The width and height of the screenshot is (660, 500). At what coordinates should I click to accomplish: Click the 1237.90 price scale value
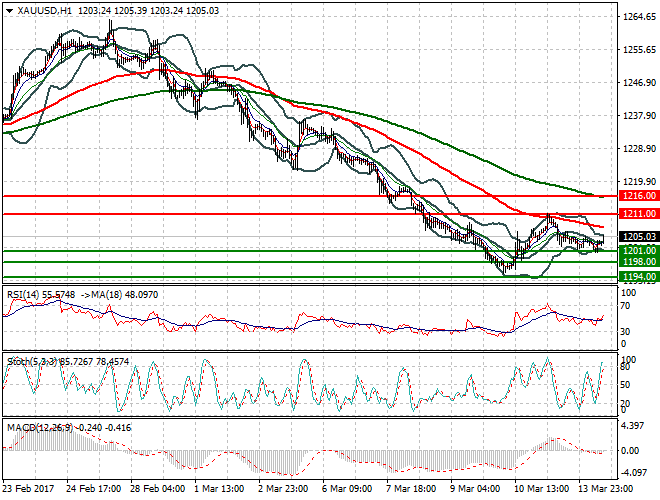[637, 115]
